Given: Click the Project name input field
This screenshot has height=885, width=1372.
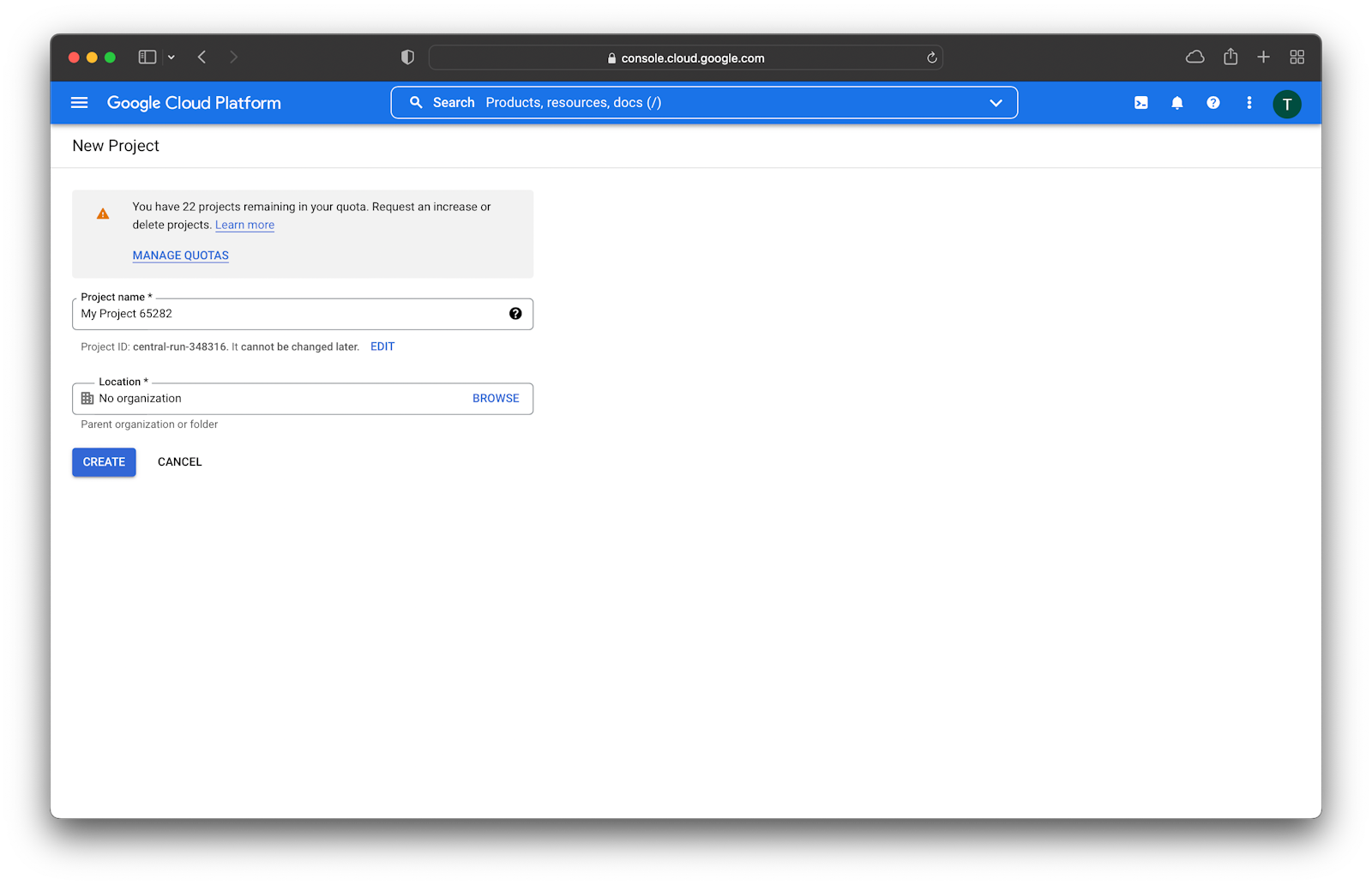Looking at the screenshot, I should click(257, 314).
